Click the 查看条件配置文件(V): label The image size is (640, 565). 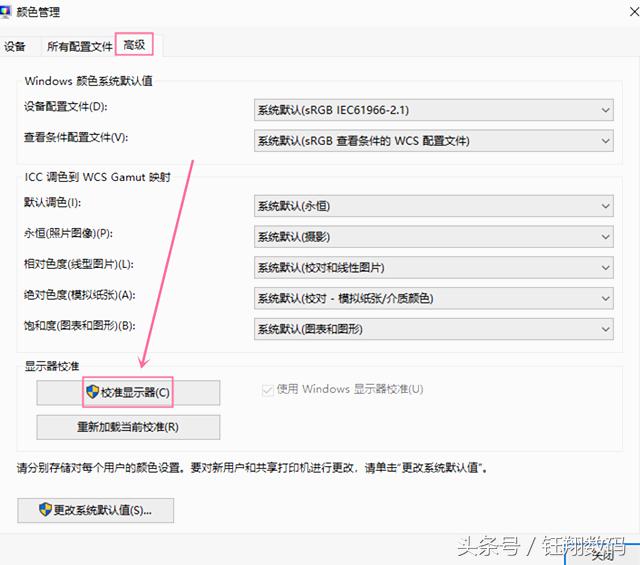[76, 138]
